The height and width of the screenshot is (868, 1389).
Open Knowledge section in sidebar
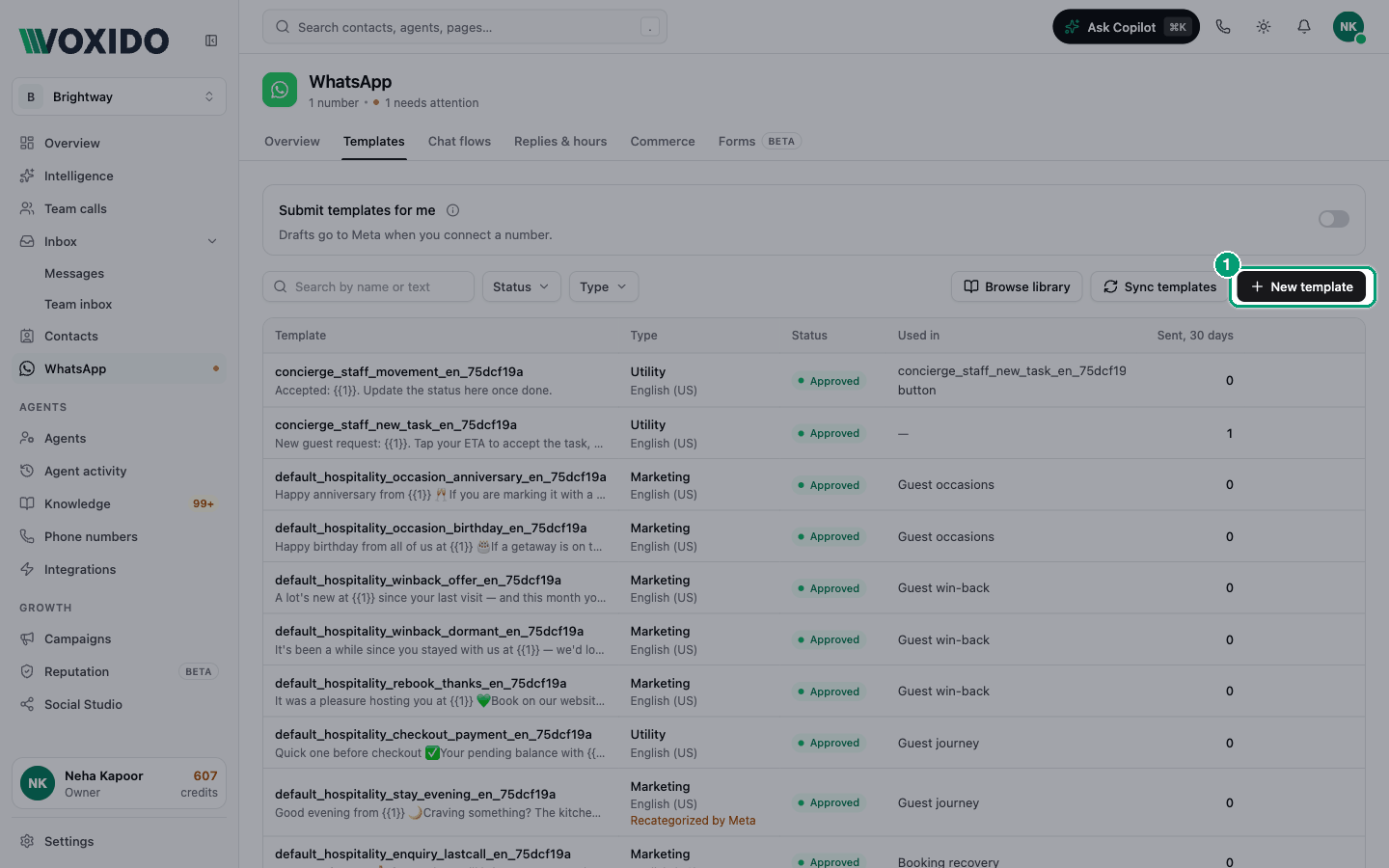120,503
